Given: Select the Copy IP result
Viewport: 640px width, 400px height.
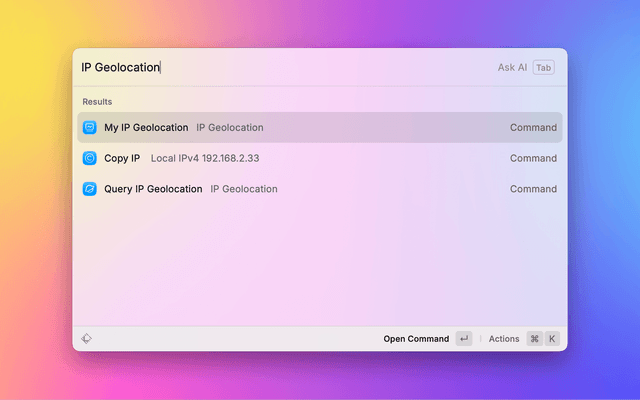Looking at the screenshot, I should [122, 158].
